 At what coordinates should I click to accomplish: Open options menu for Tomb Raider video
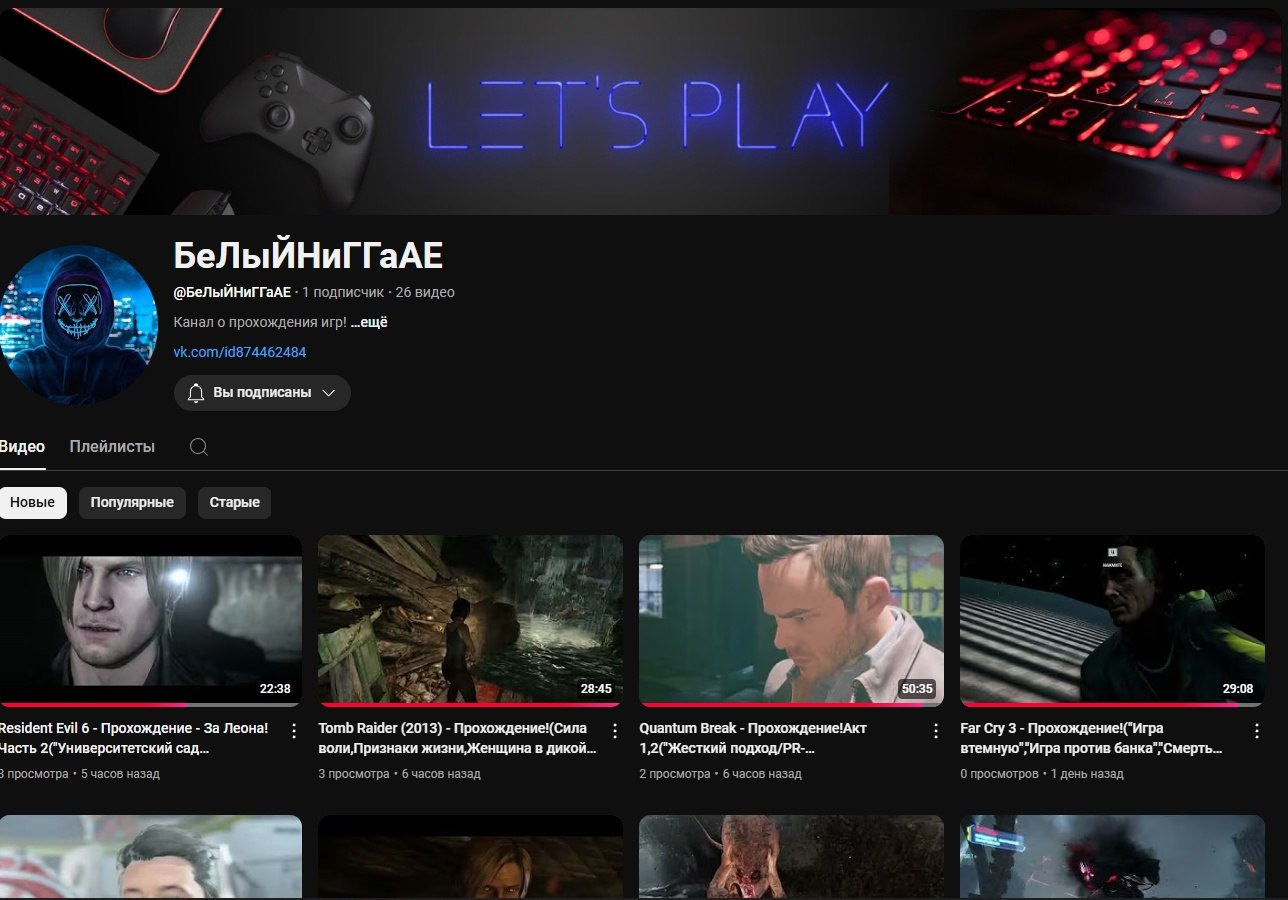[615, 731]
